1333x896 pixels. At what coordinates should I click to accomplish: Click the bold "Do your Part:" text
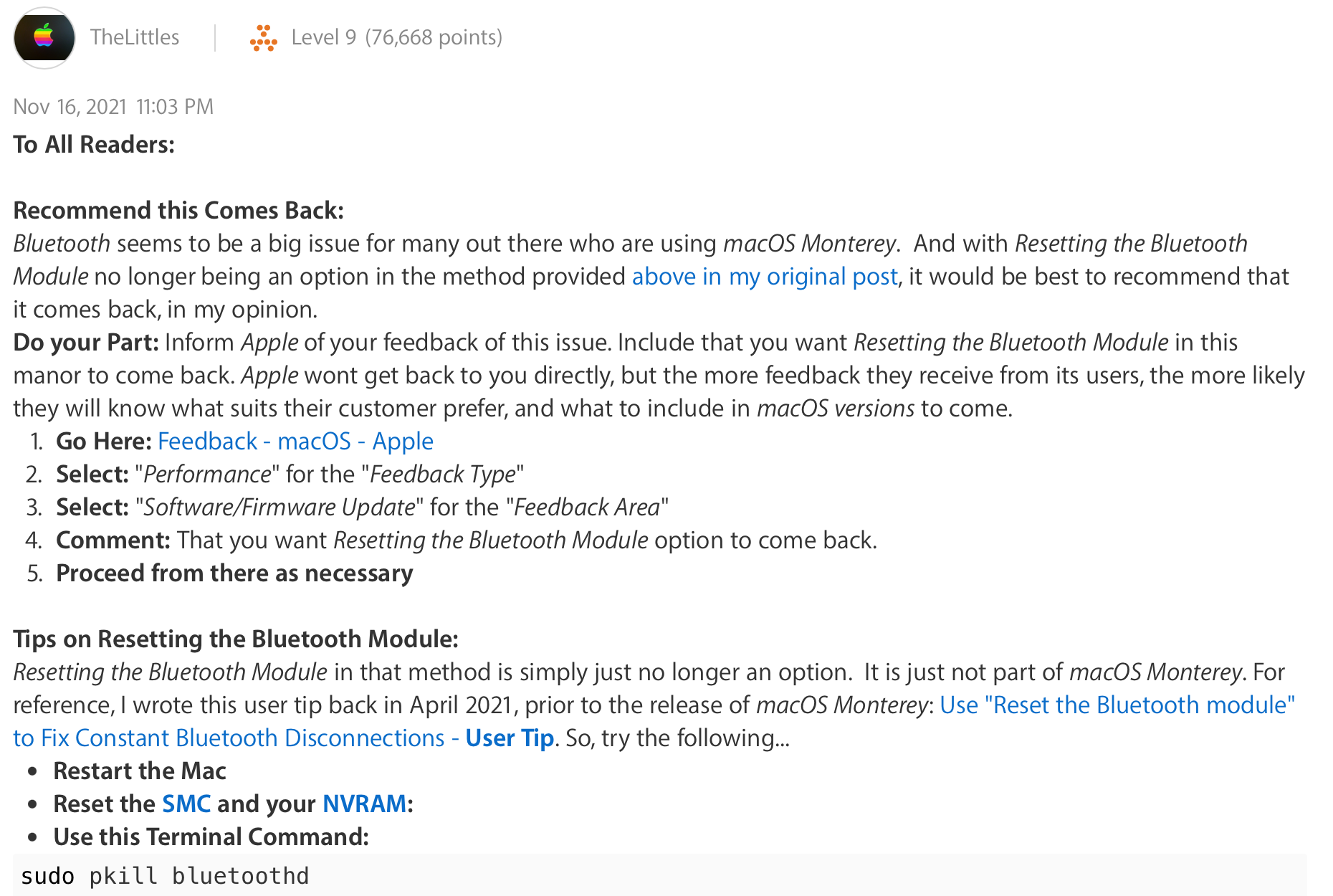pyautogui.click(x=86, y=343)
